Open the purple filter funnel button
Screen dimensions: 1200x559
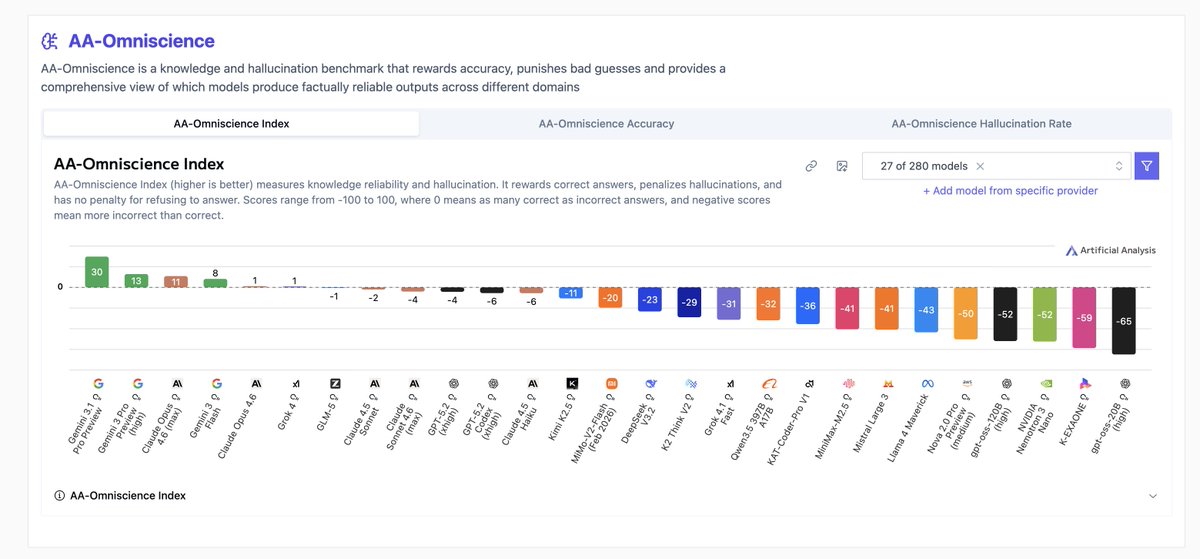click(1147, 166)
